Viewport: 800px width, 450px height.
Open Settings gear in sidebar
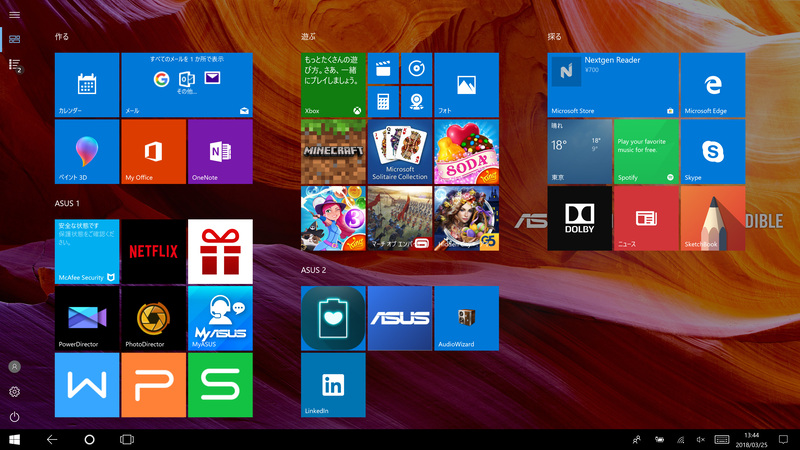[14, 392]
